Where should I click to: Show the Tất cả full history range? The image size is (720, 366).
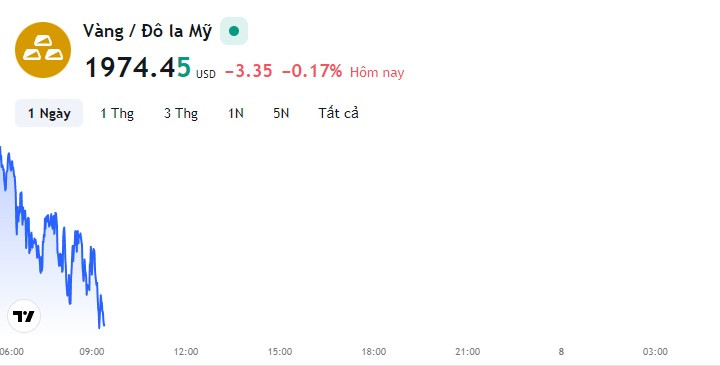tap(338, 113)
